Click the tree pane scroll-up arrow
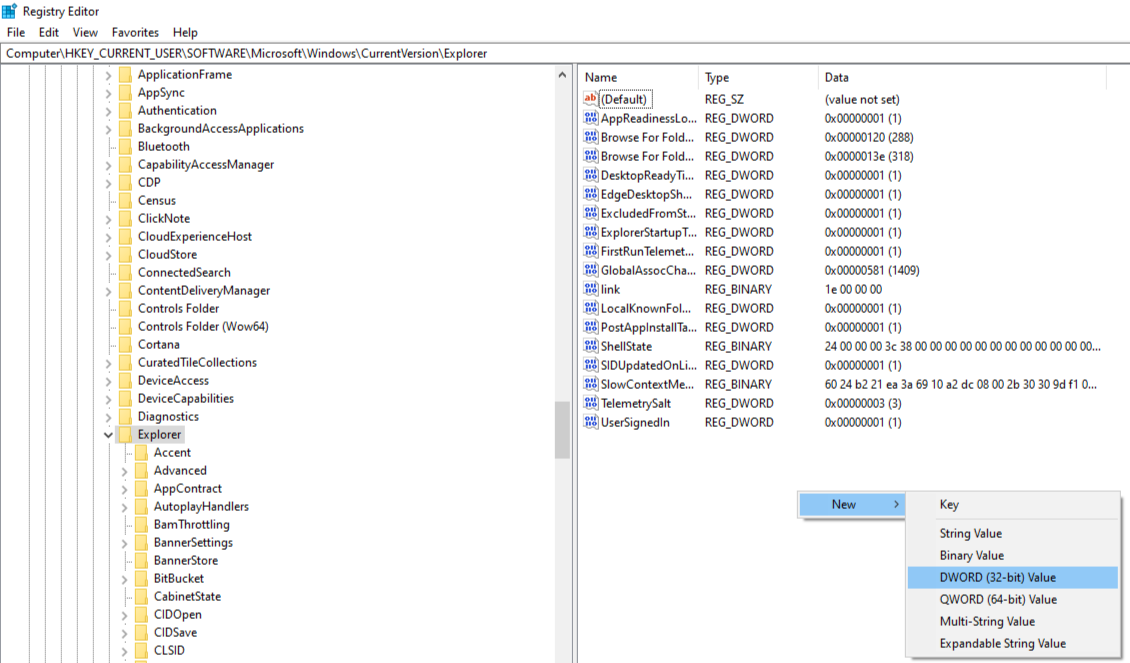Screen dimensions: 1130x663 [x=562, y=74]
